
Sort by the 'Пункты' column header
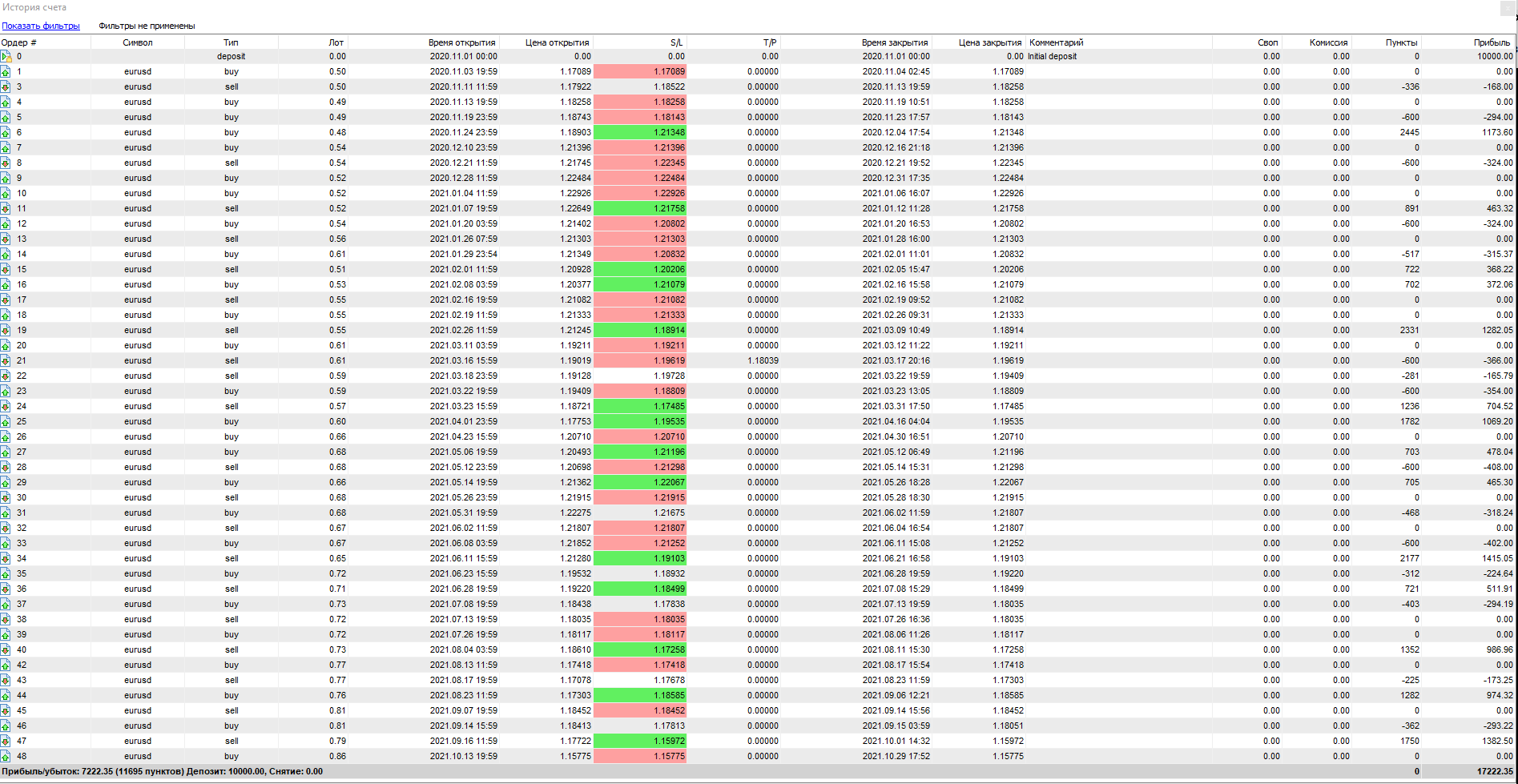[x=1401, y=42]
